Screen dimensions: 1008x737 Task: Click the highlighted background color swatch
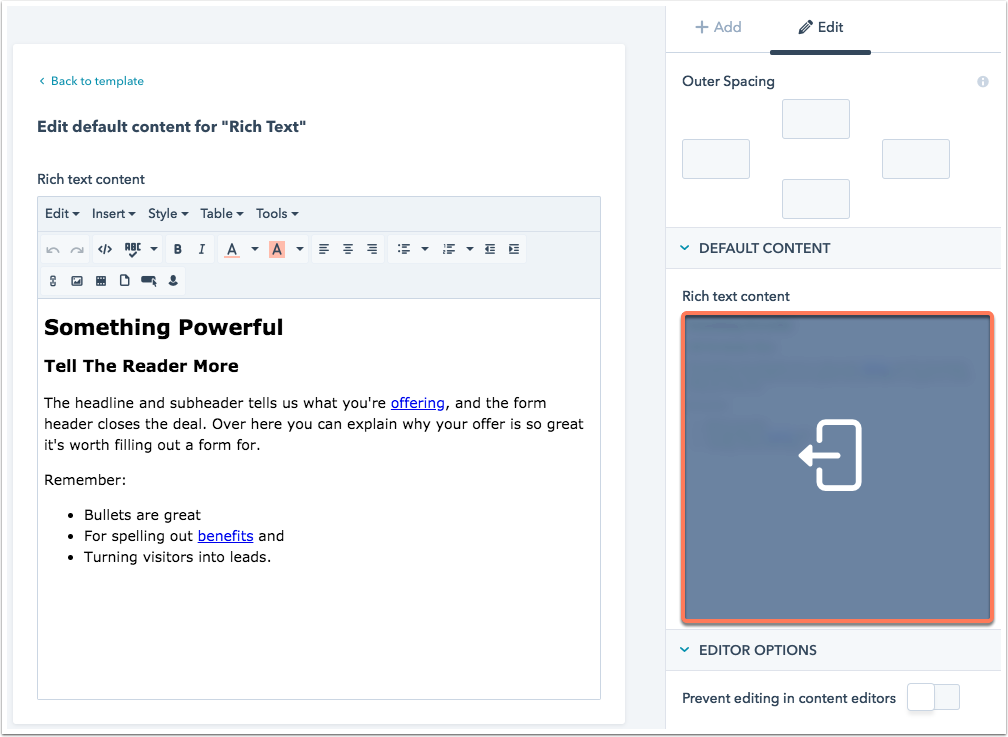275,249
